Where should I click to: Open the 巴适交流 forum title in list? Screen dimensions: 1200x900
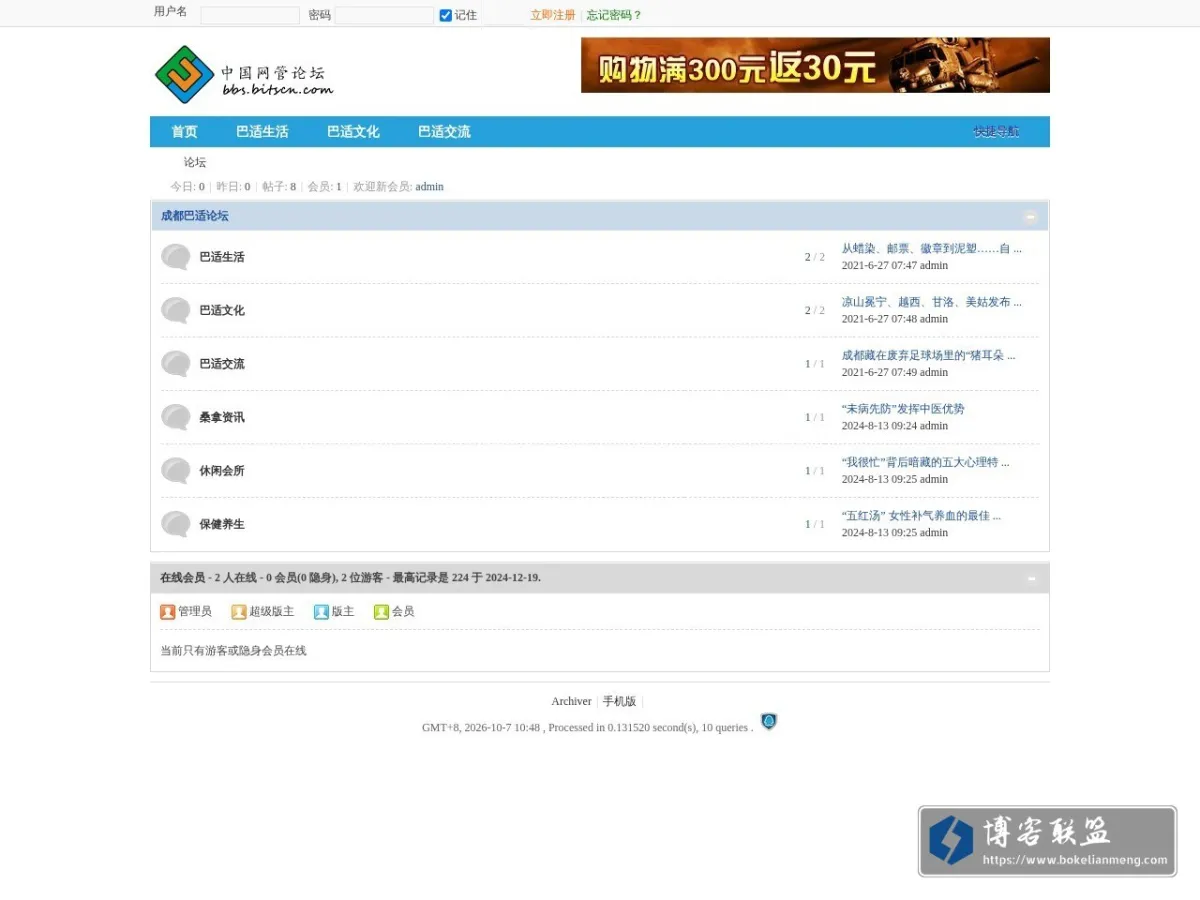pos(222,364)
